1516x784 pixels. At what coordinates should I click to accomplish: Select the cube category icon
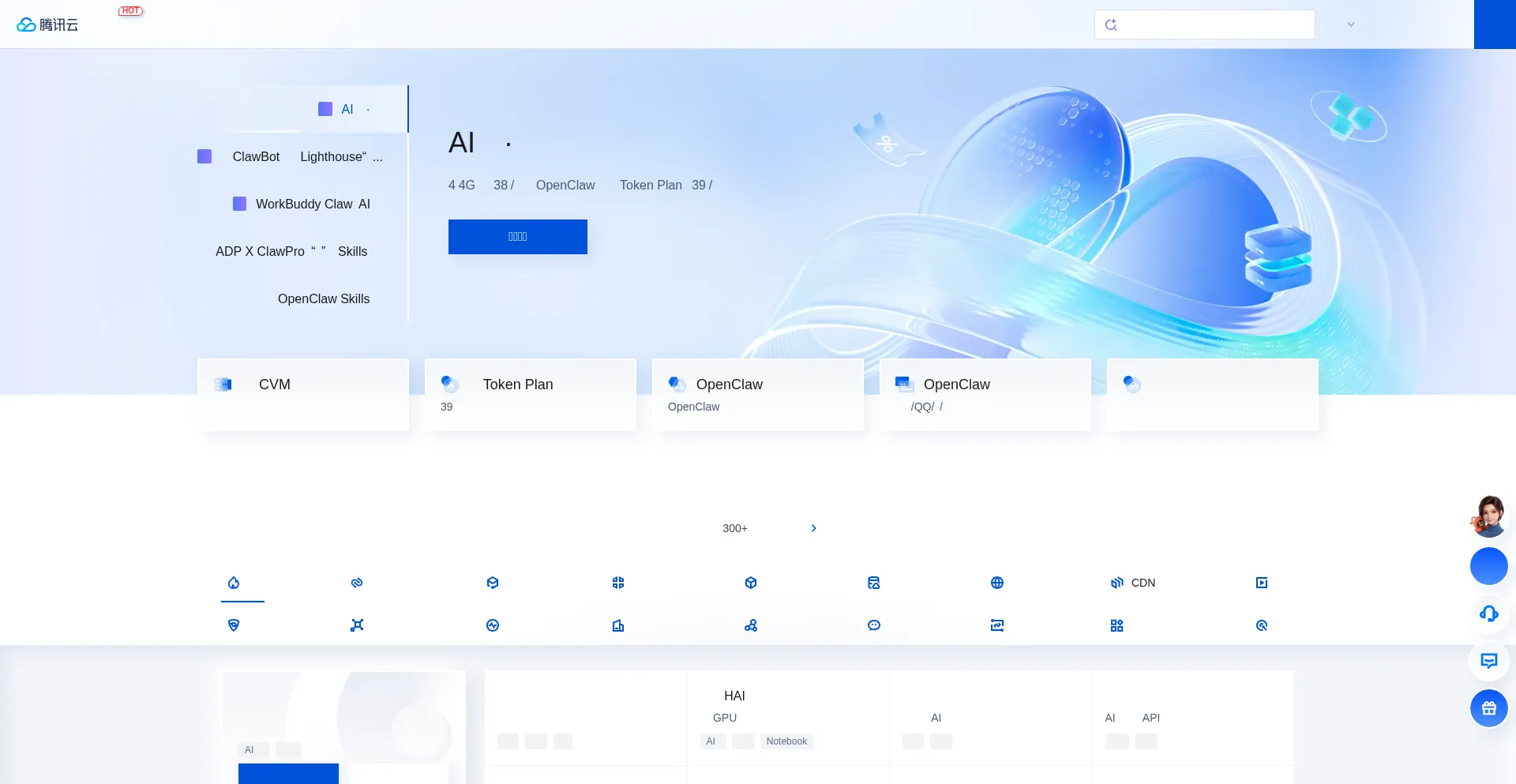[751, 583]
